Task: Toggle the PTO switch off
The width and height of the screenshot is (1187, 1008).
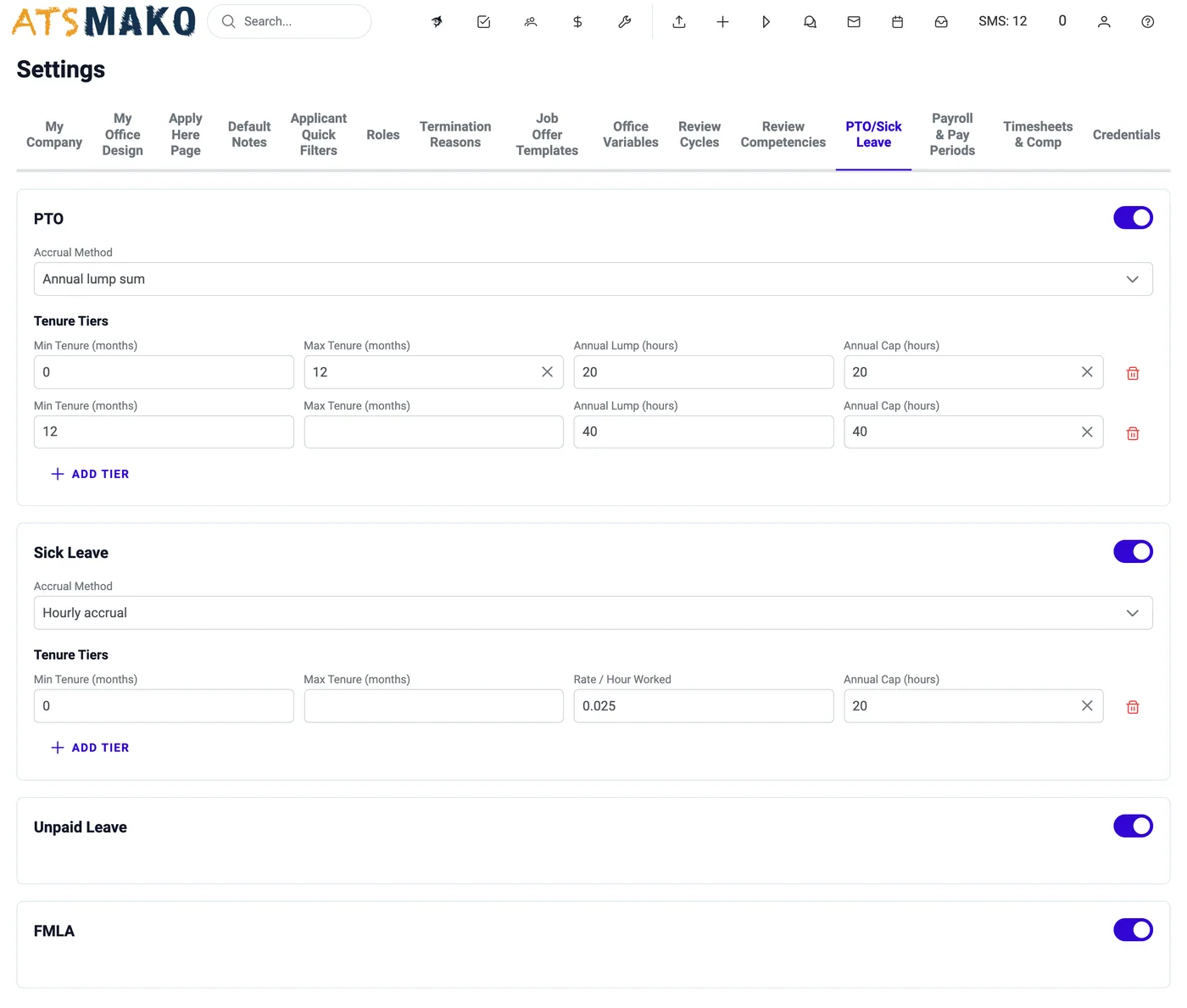Action: click(x=1133, y=218)
